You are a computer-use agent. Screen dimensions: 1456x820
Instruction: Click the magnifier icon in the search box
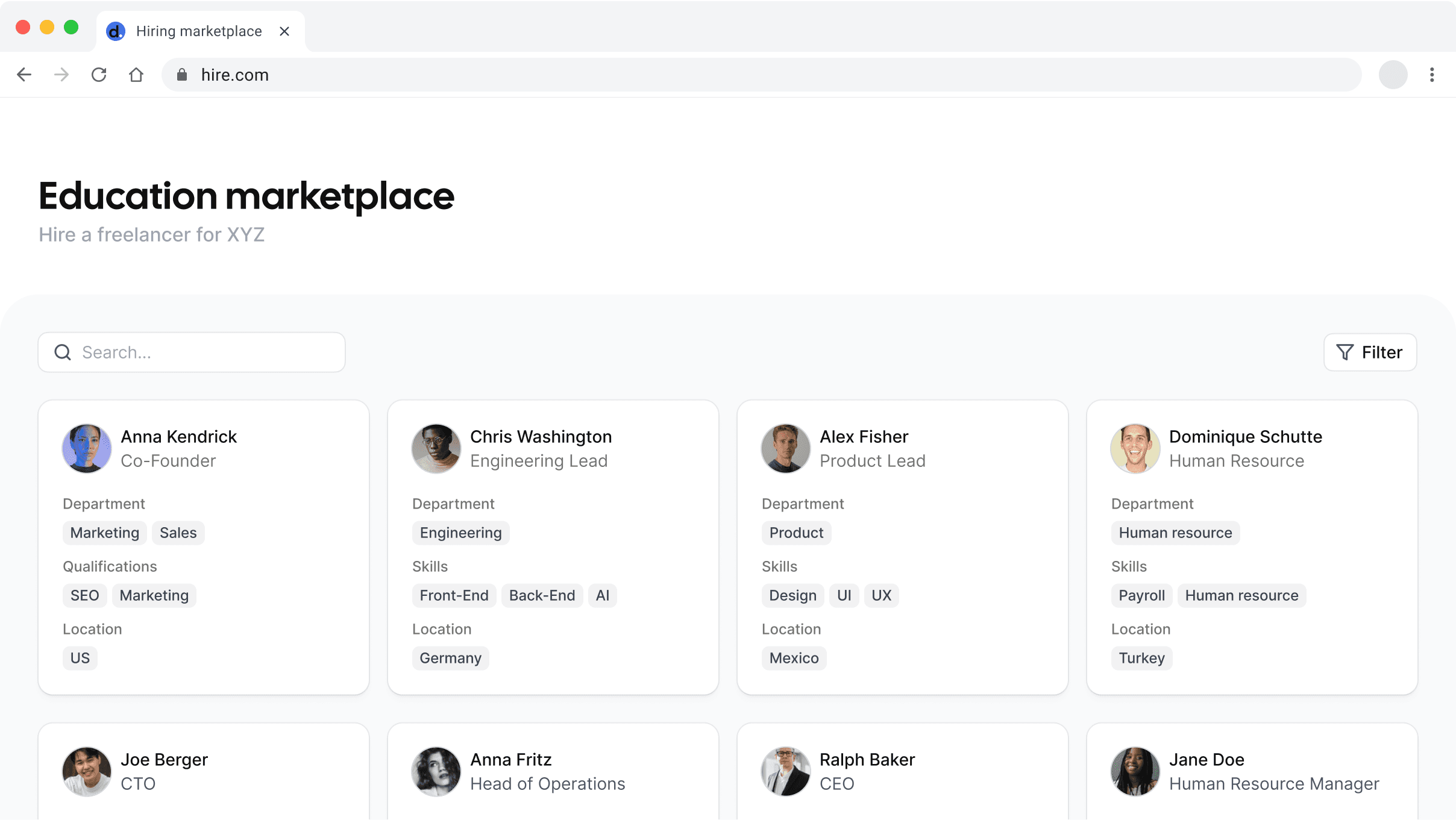point(63,352)
